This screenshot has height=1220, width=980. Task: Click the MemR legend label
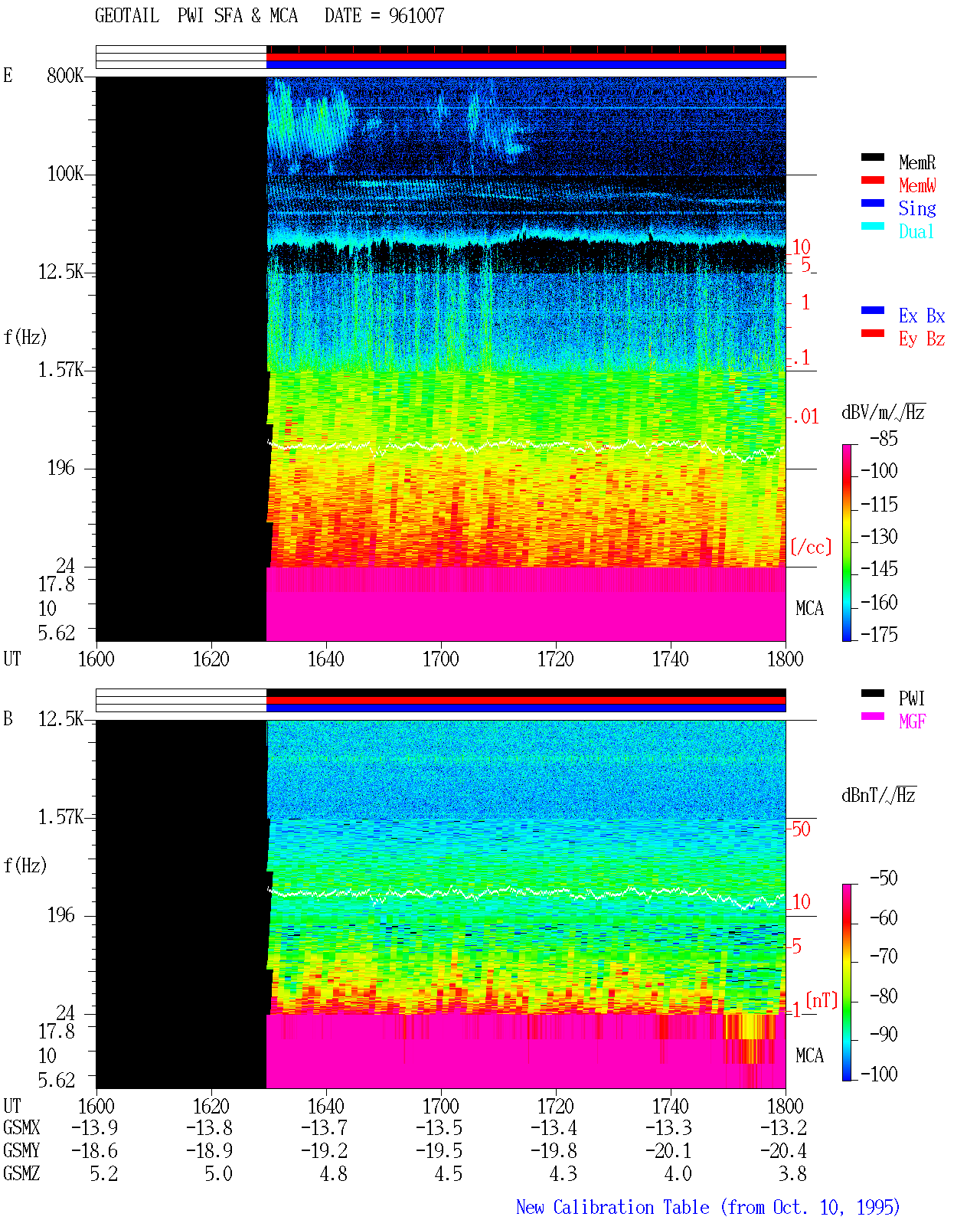[917, 162]
